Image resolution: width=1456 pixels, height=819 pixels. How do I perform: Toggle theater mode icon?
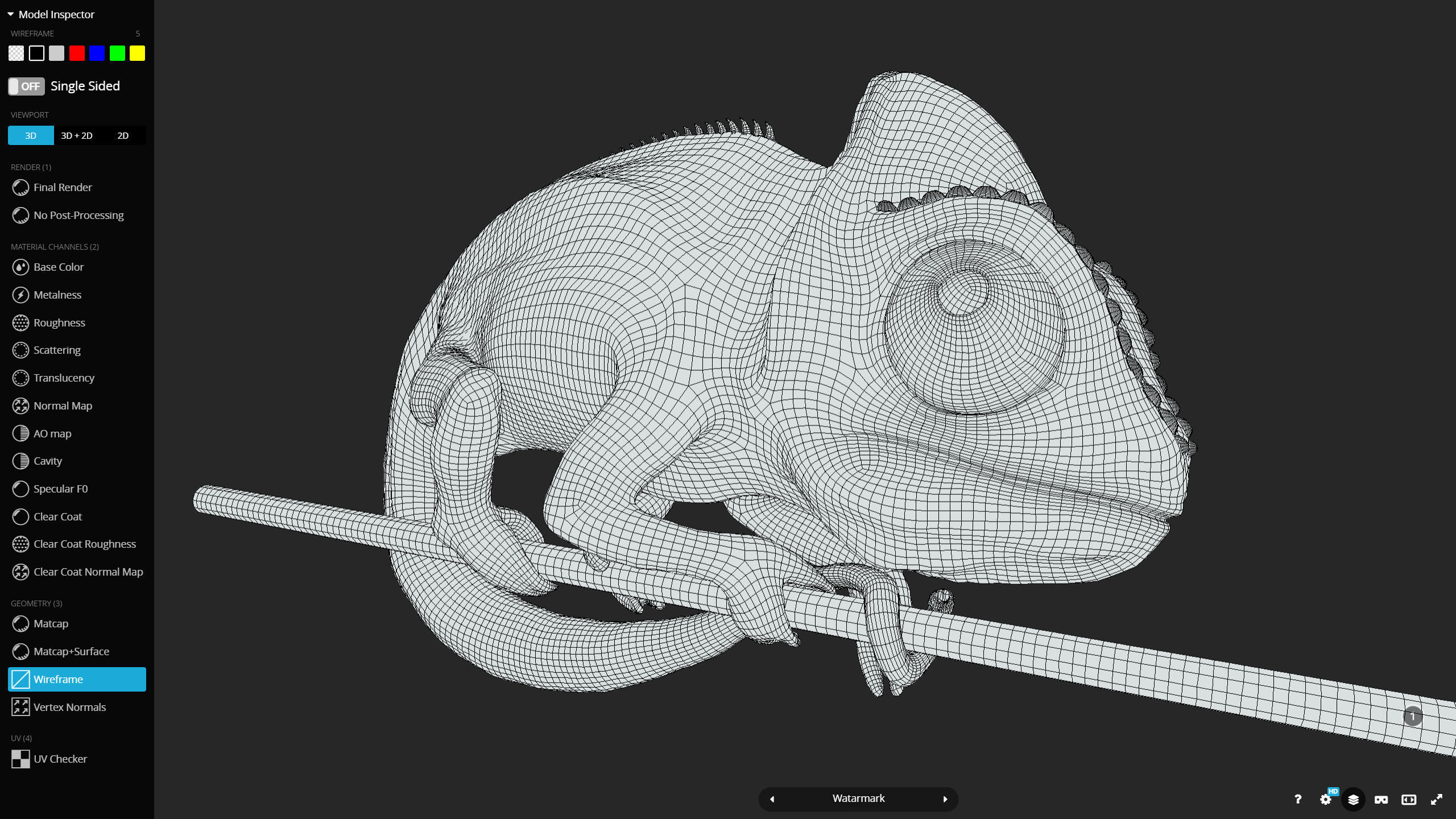pyautogui.click(x=1409, y=800)
